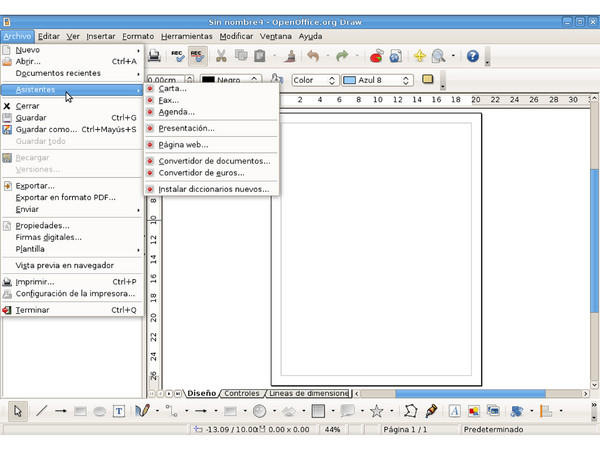Expand the Nuevo submenu
The image size is (600, 450).
(72, 50)
